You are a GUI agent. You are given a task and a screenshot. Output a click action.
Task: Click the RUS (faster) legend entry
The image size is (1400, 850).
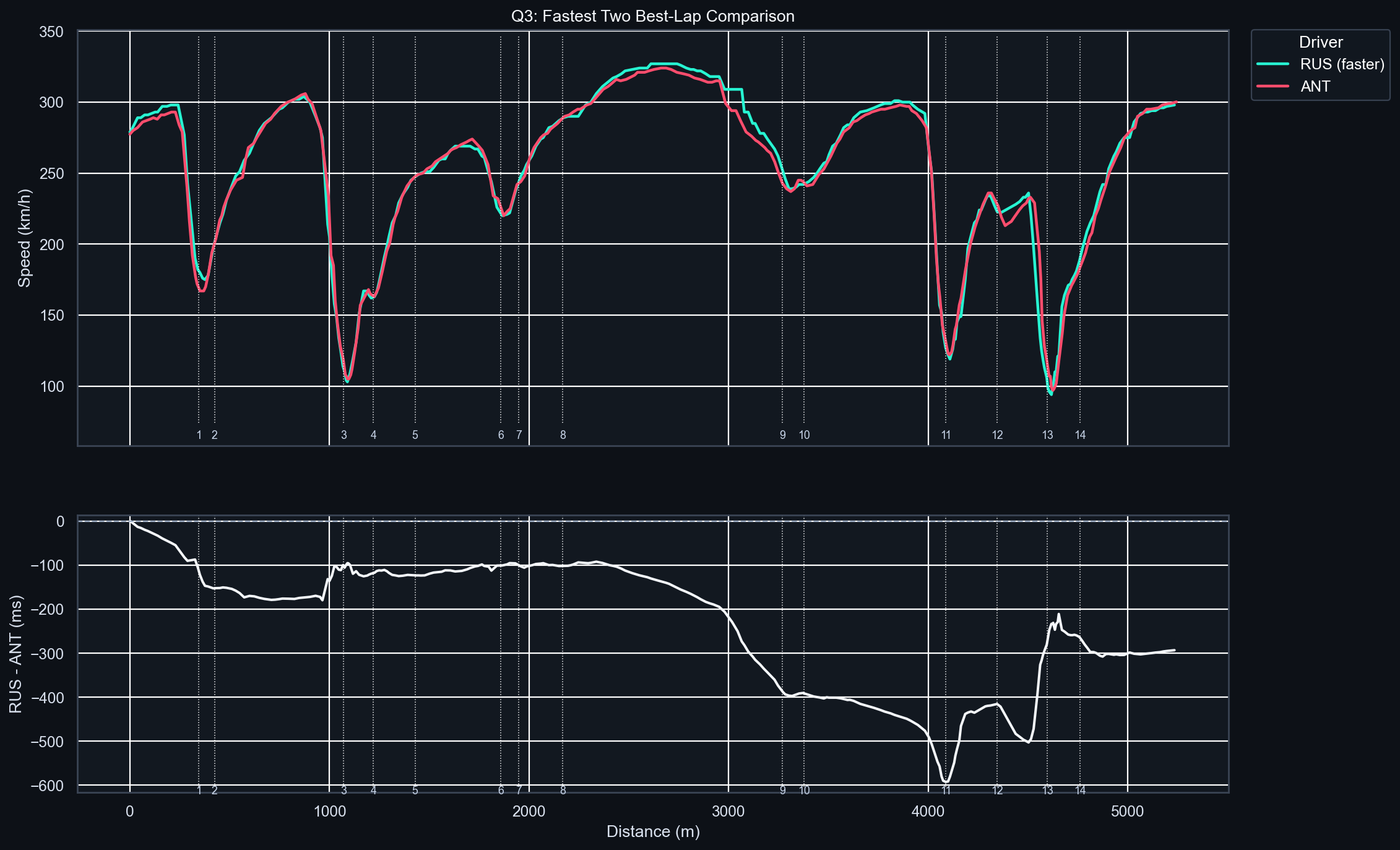(1342, 64)
